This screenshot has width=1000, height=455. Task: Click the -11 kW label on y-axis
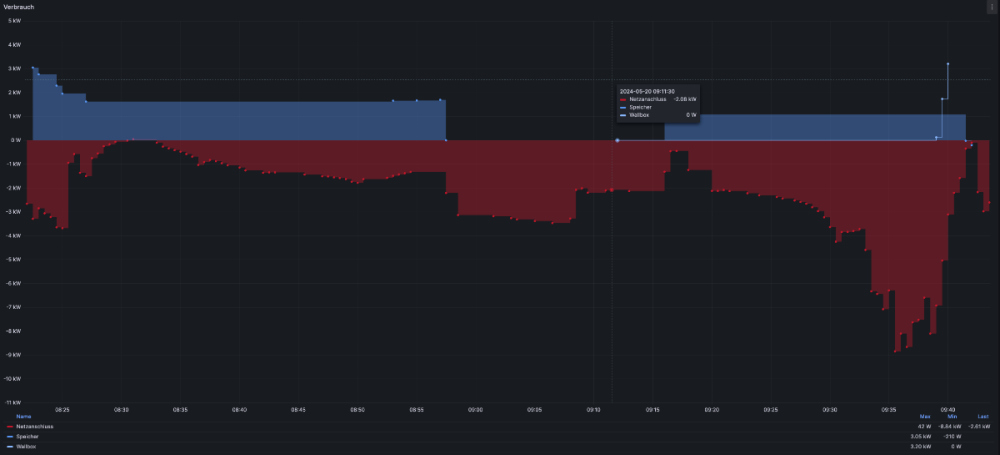pyautogui.click(x=13, y=402)
